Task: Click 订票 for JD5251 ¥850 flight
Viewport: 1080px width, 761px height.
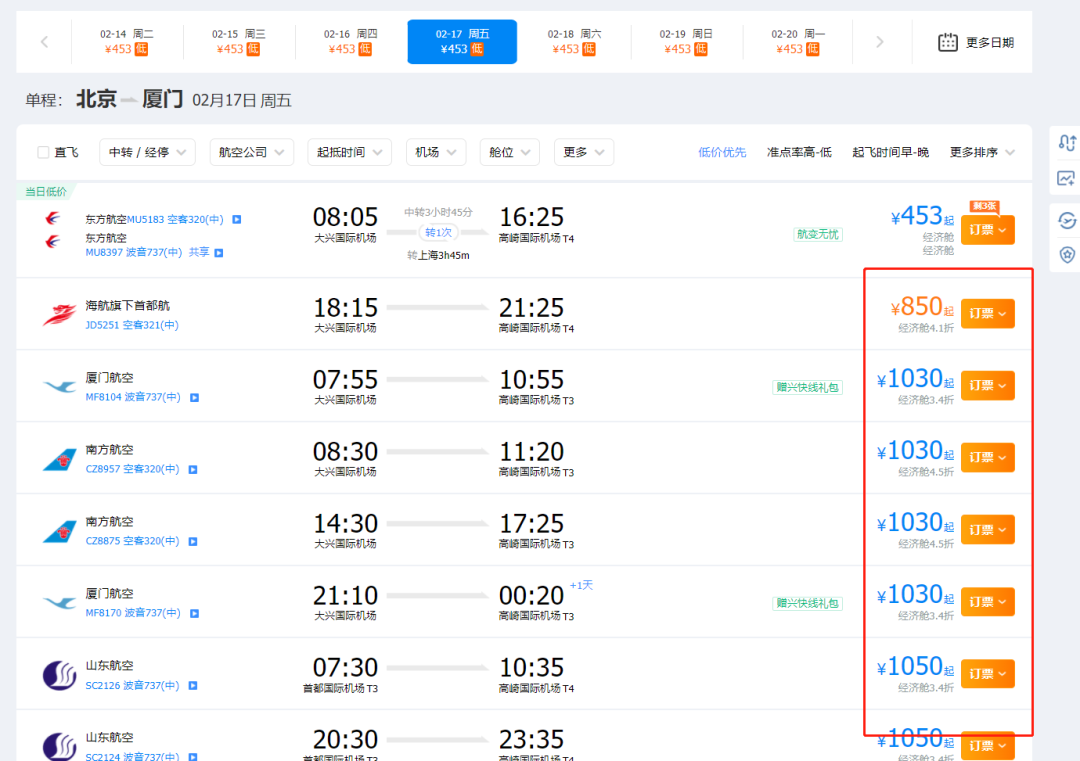Action: tap(988, 313)
